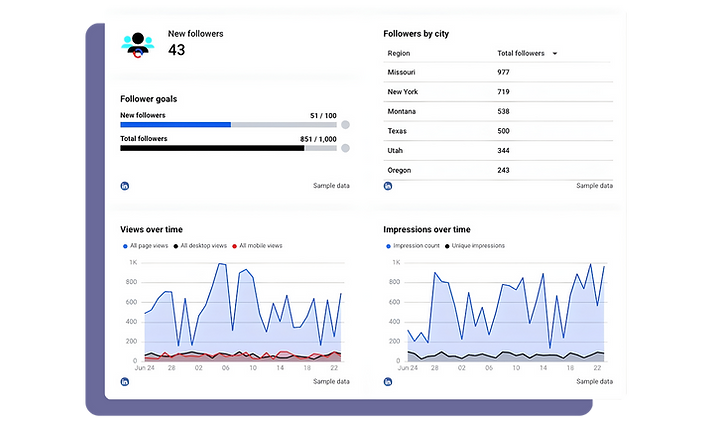This screenshot has height=423, width=711.
Task: Click the 977 followers value
Action: point(503,72)
